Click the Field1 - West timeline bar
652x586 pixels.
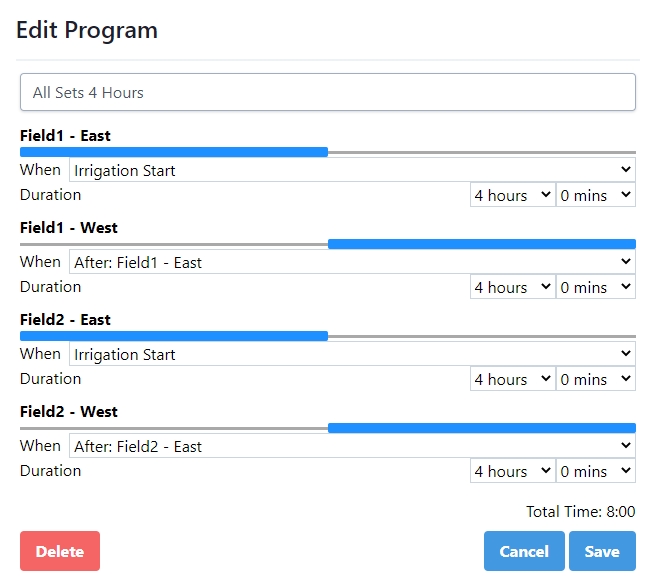481,244
